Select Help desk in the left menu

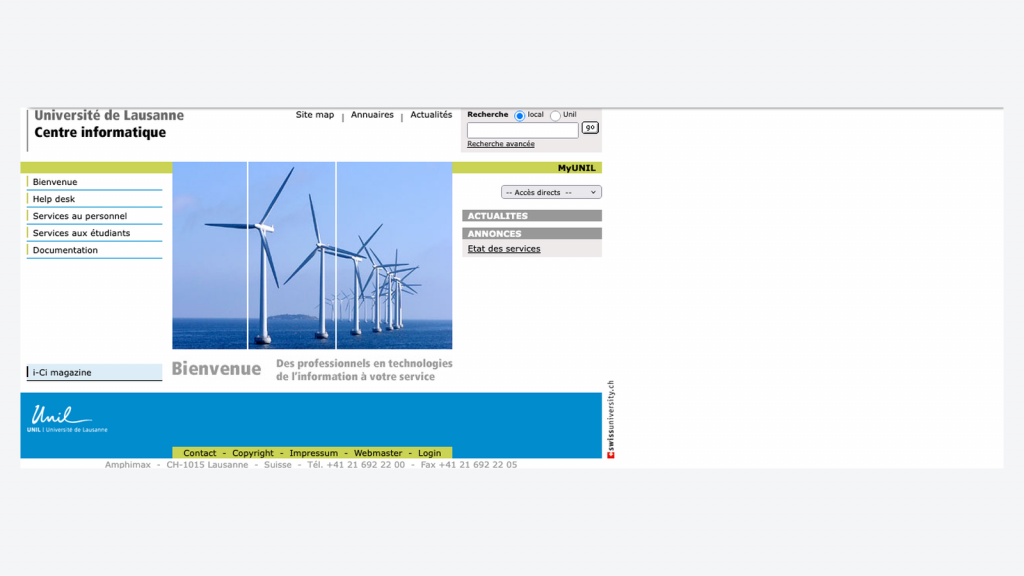[x=54, y=199]
